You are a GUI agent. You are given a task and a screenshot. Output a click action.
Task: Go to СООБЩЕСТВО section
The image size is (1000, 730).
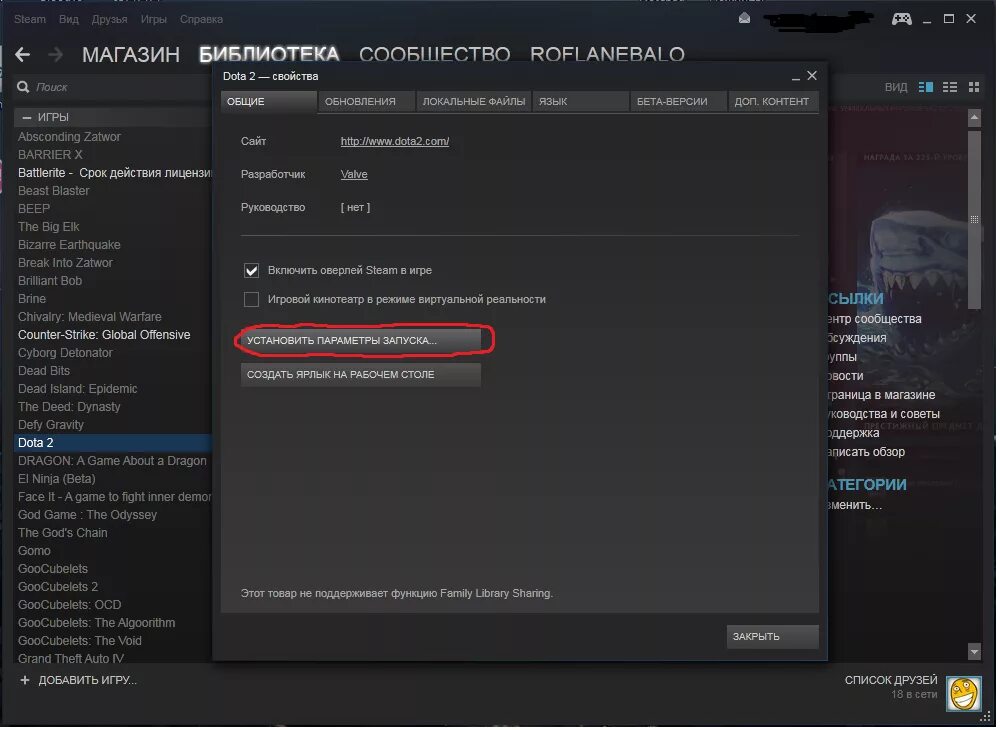(x=434, y=55)
